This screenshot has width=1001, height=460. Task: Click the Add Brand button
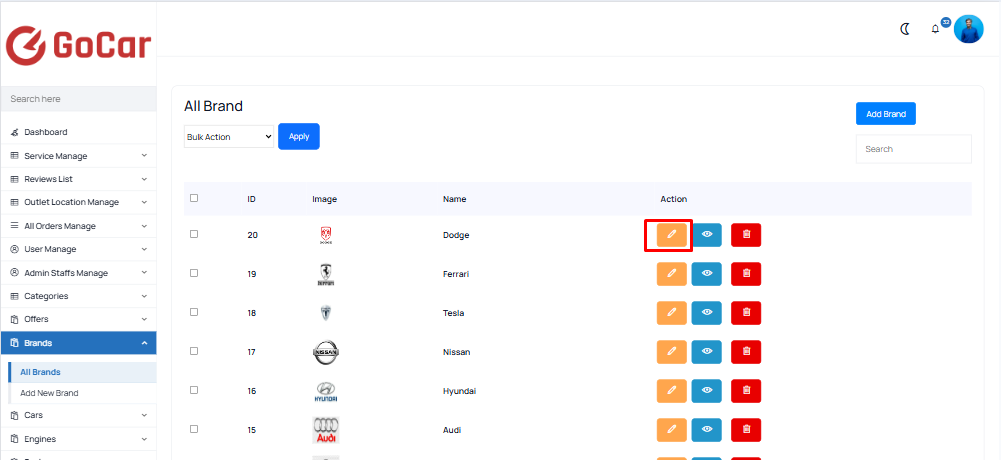885,114
